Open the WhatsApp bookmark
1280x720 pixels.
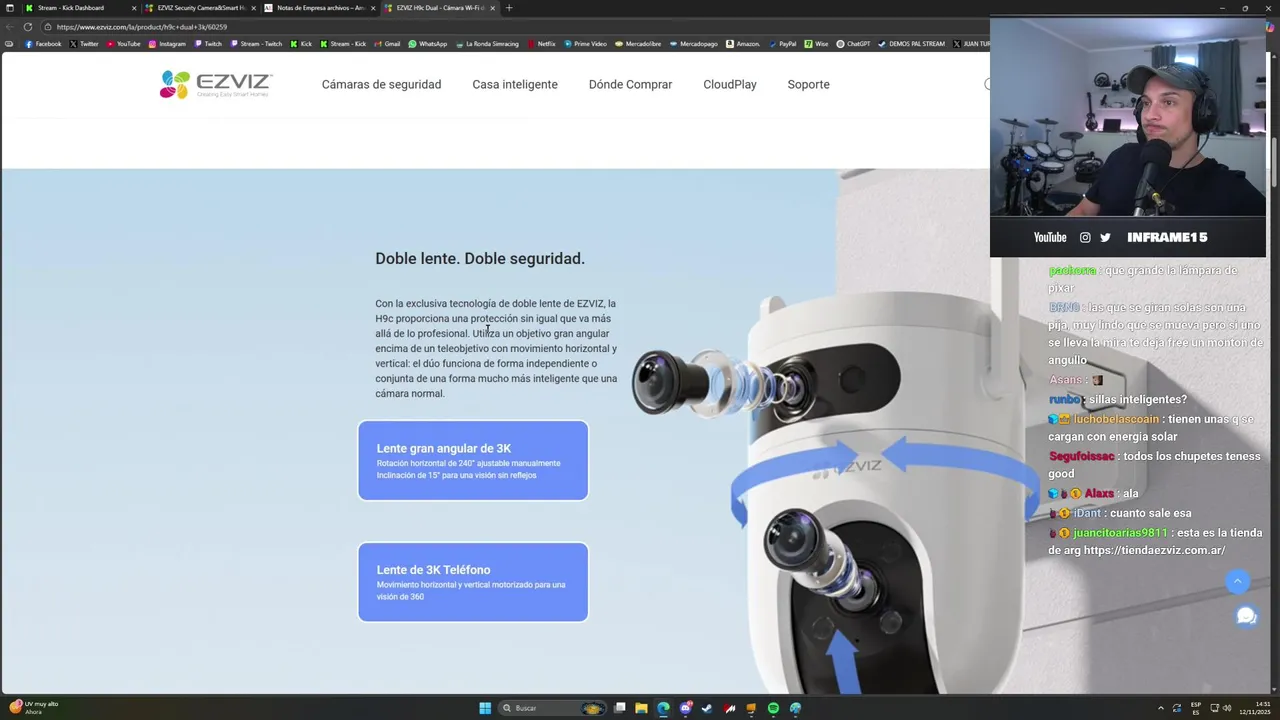pos(427,44)
